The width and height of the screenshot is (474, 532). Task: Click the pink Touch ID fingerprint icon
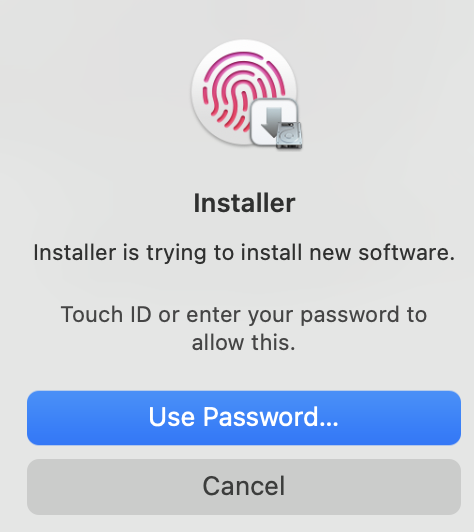coord(244,92)
